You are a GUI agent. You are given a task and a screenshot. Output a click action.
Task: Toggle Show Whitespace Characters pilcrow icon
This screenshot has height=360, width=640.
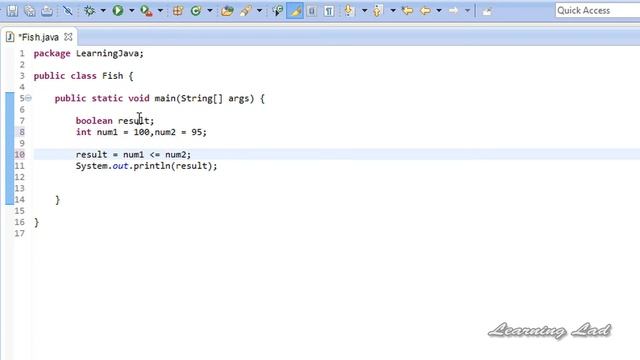(329, 11)
